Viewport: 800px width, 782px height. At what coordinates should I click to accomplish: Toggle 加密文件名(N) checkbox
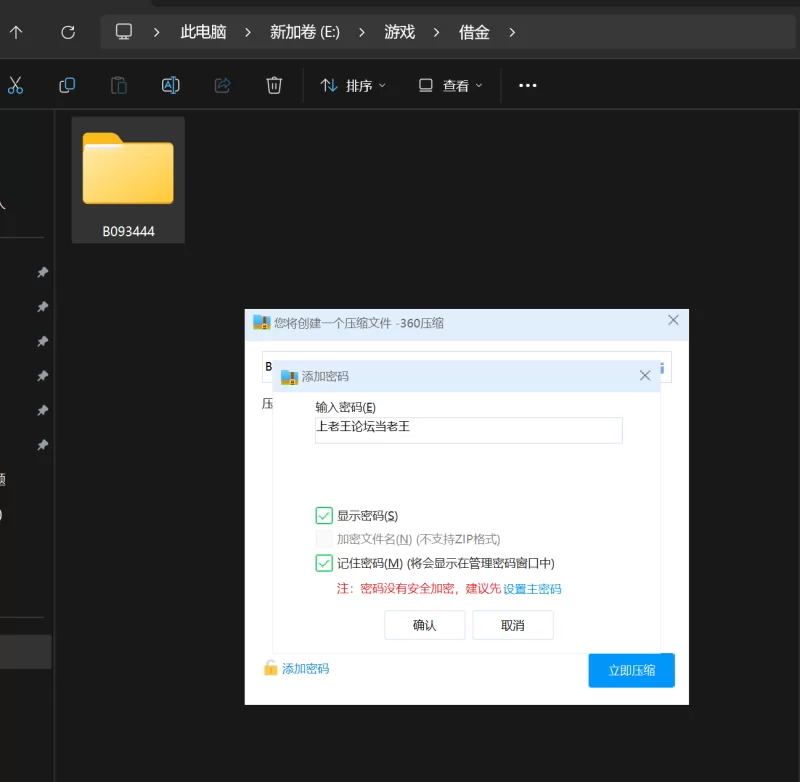[324, 539]
